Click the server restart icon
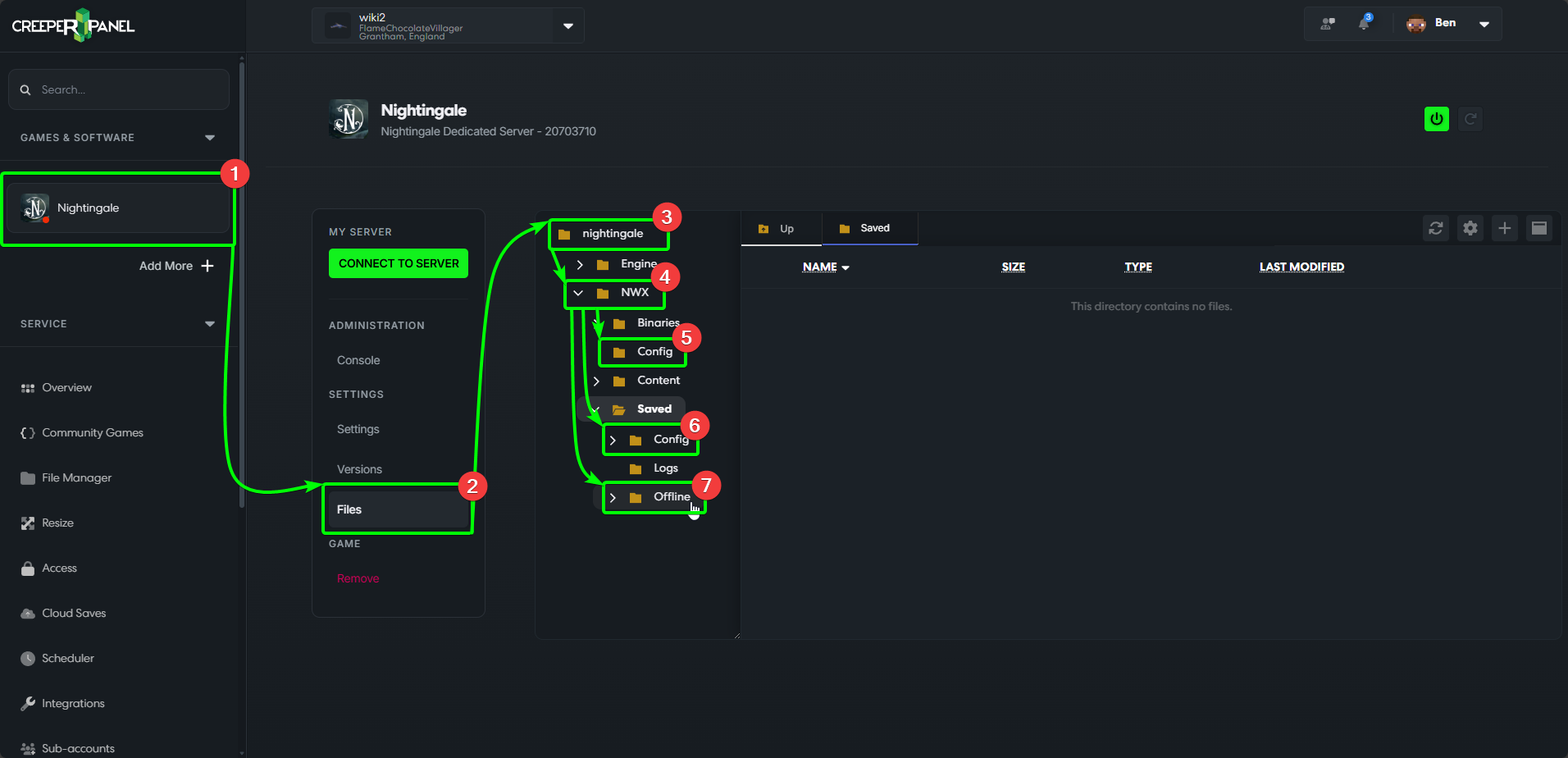 tap(1470, 119)
